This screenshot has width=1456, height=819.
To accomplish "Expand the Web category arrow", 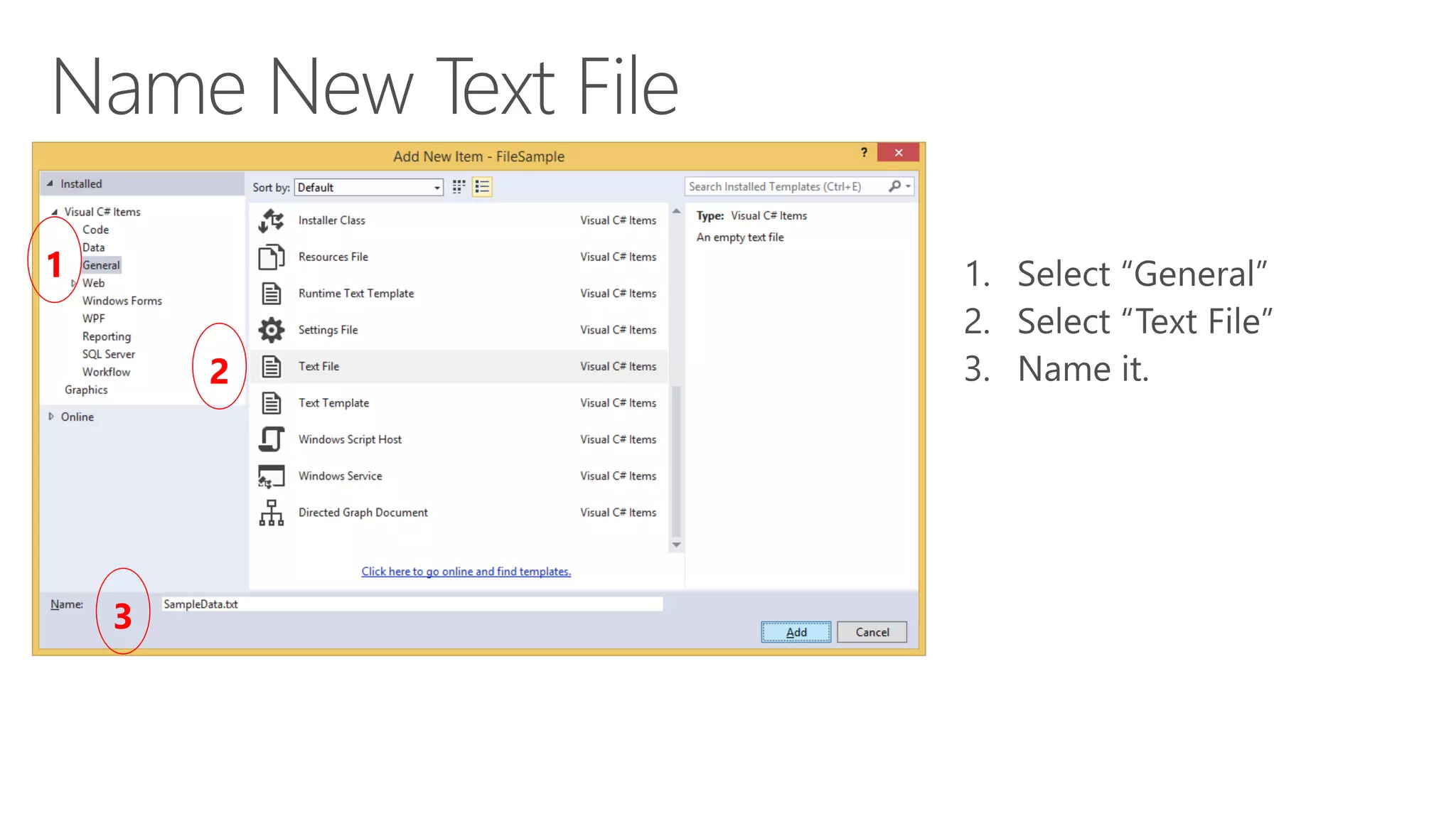I will (73, 283).
